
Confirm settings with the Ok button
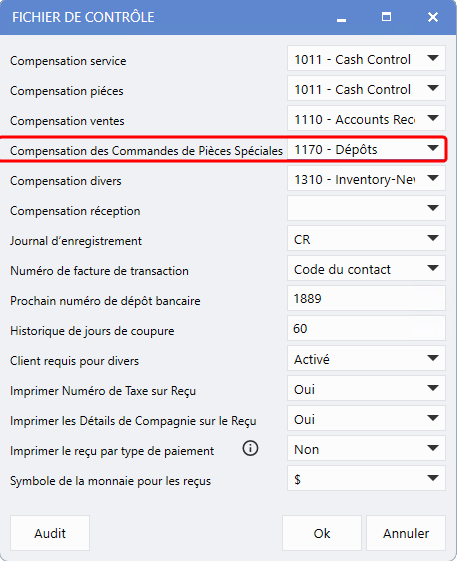[322, 533]
